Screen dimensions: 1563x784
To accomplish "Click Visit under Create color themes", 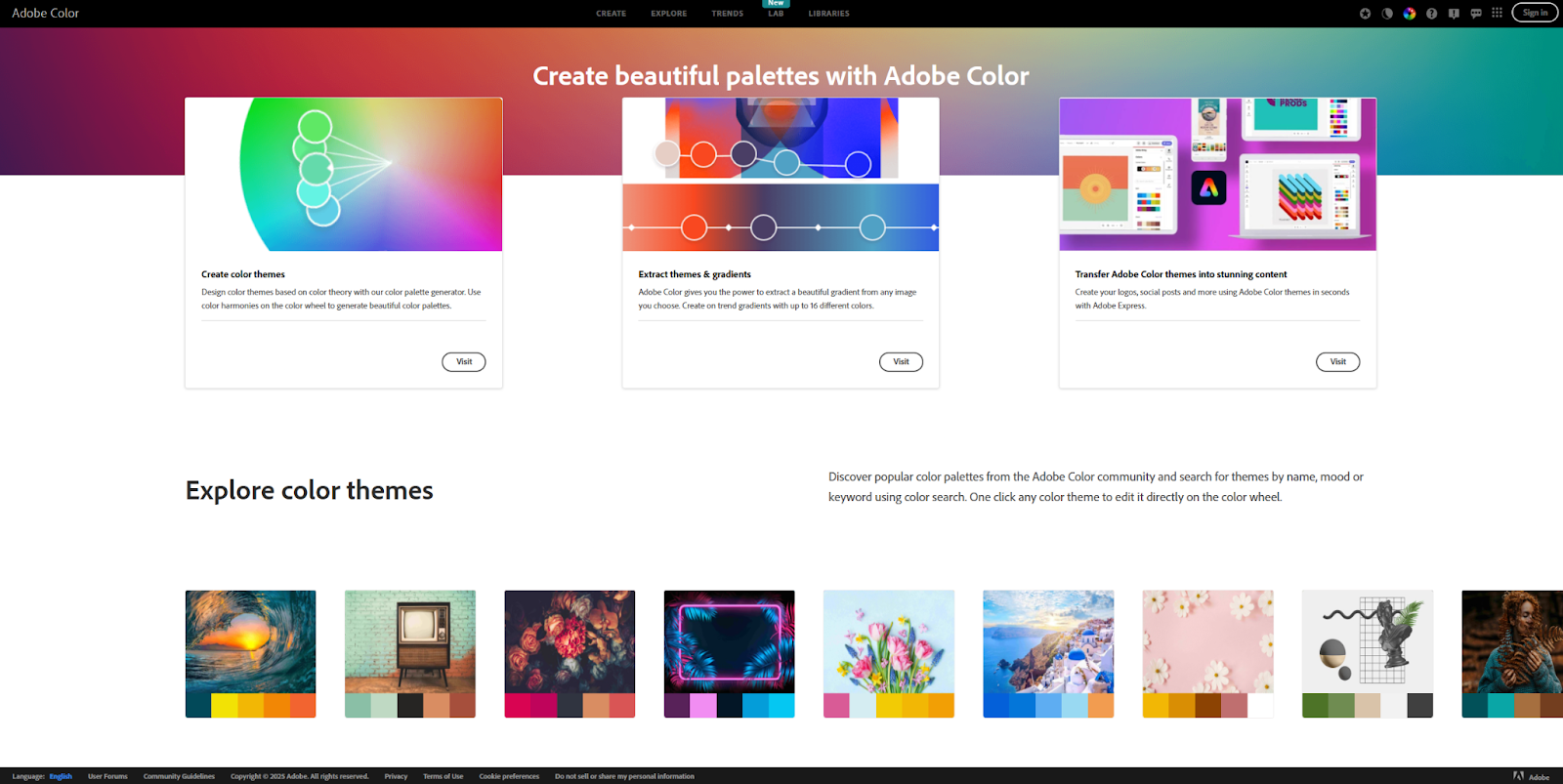I will [x=464, y=361].
